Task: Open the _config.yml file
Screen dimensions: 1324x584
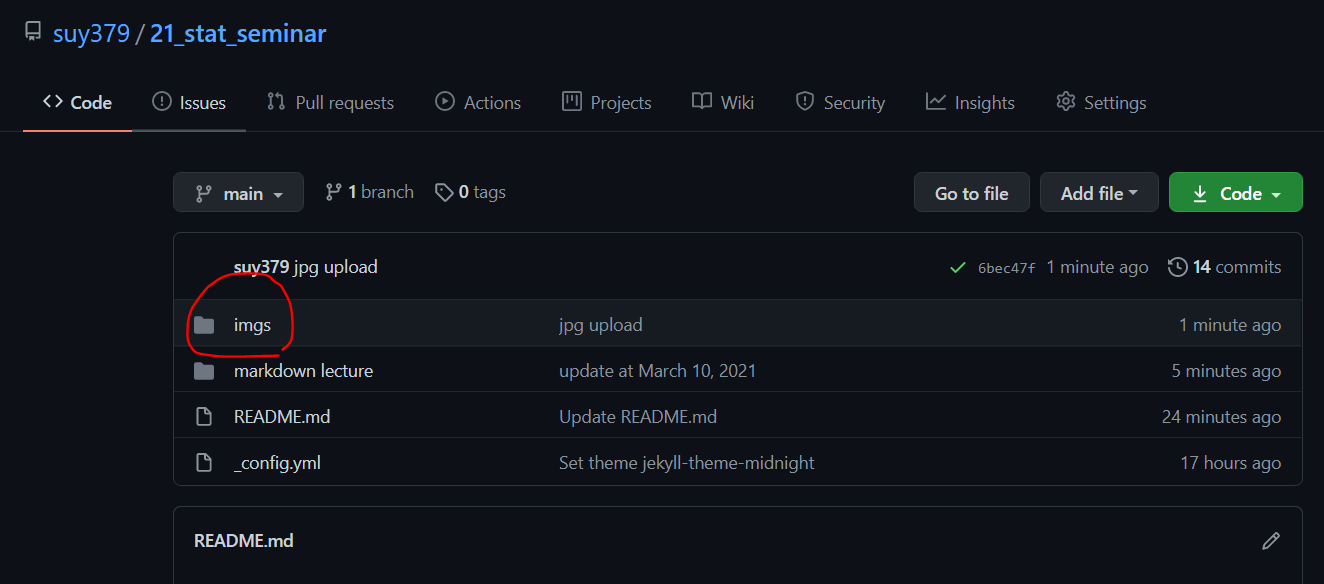Action: 277,463
